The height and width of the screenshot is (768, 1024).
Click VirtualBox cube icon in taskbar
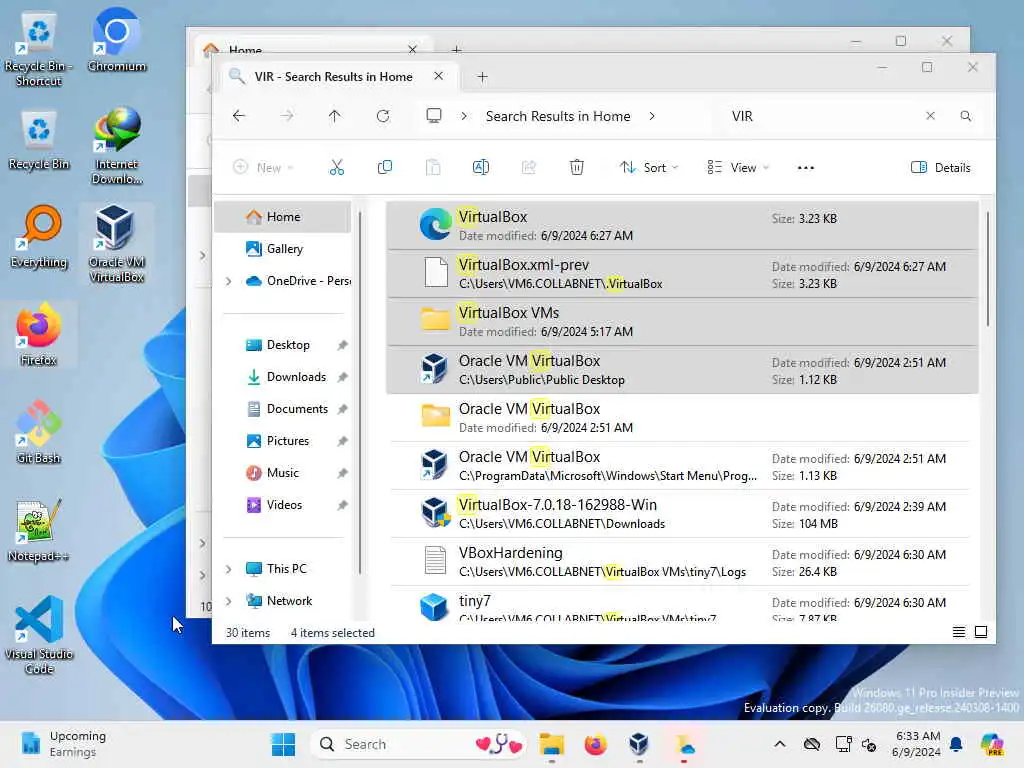639,744
